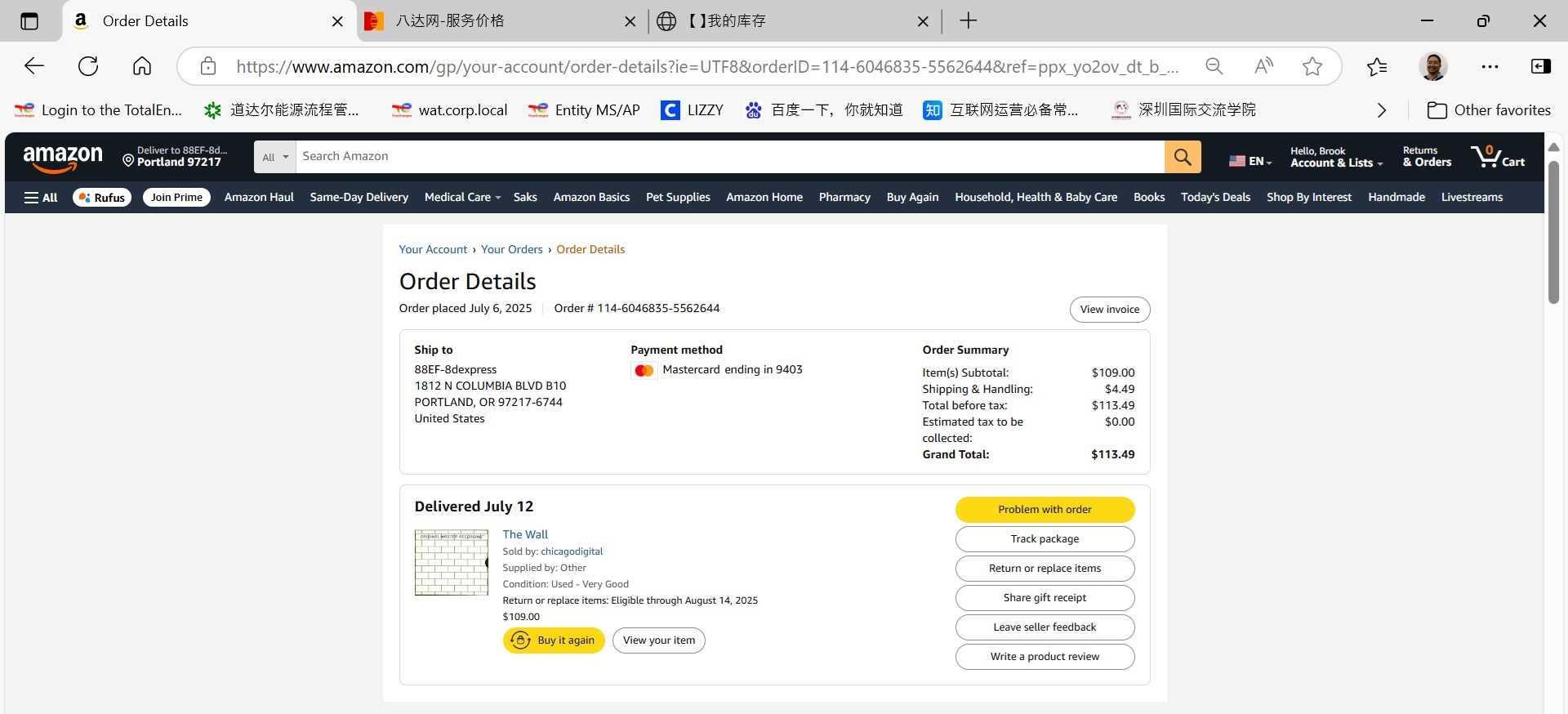Viewport: 1568px width, 714px height.
Task: Expand Medical Care navigation dropdown
Action: pyautogui.click(x=461, y=198)
